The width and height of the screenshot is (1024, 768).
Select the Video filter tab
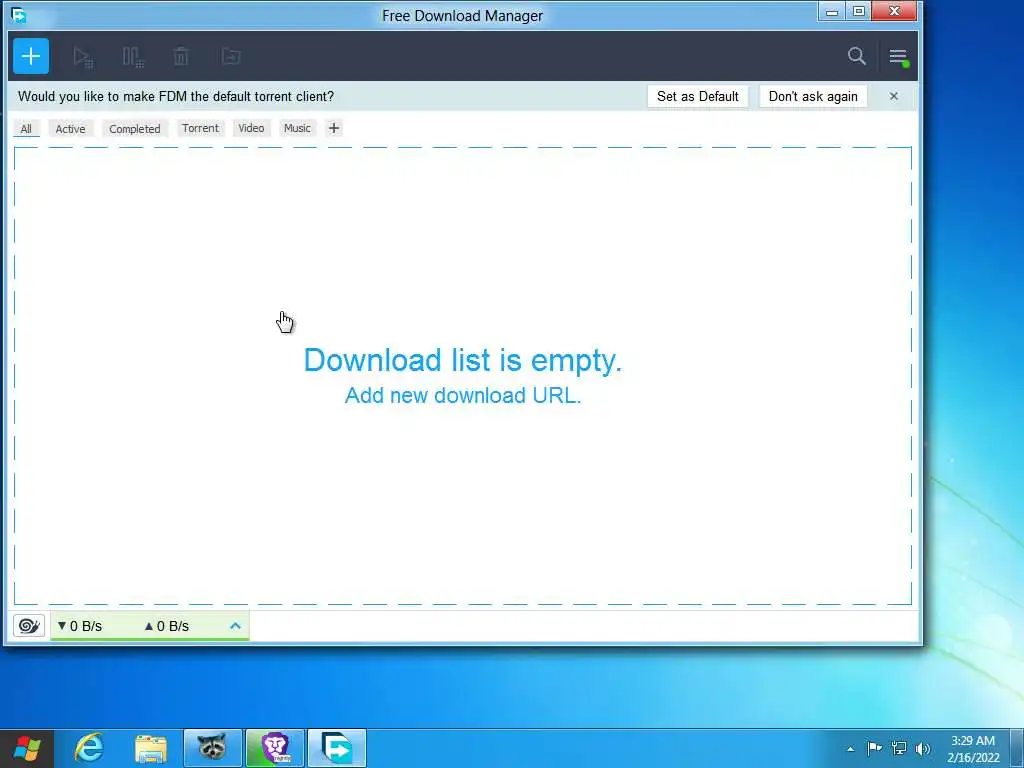tap(251, 128)
